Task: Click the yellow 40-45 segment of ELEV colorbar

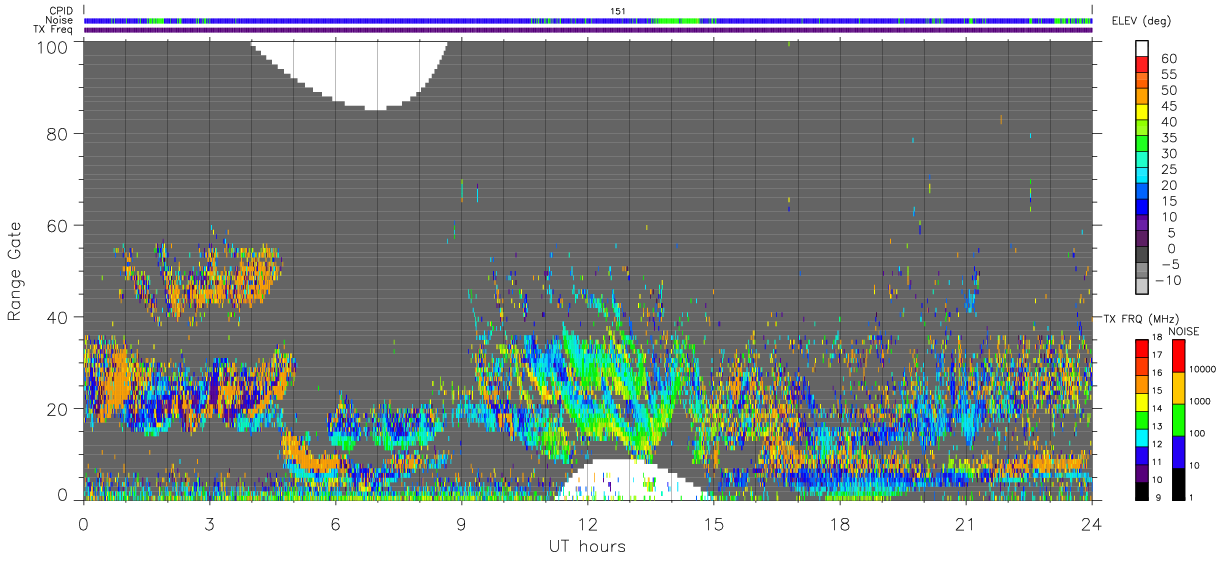Action: pyautogui.click(x=1142, y=114)
